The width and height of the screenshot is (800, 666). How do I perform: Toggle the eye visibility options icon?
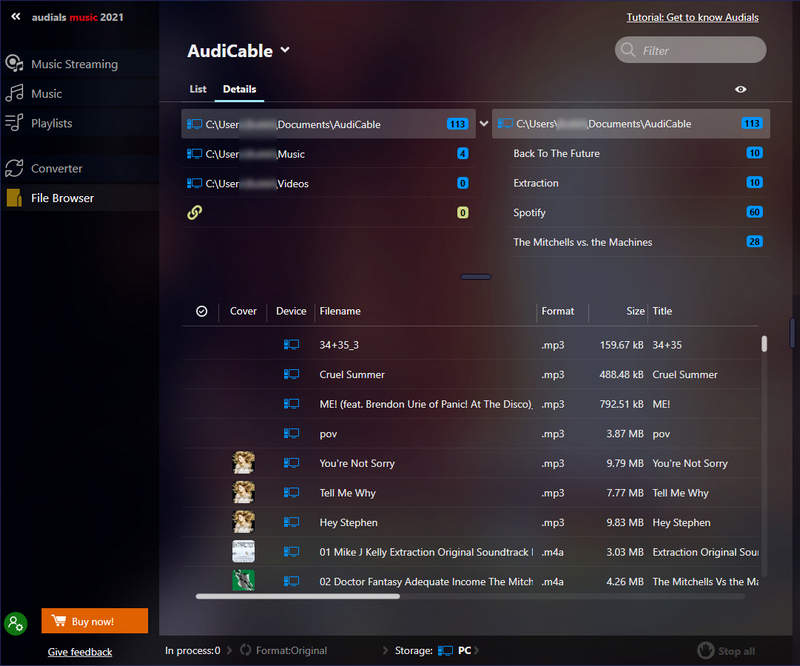pyautogui.click(x=740, y=89)
